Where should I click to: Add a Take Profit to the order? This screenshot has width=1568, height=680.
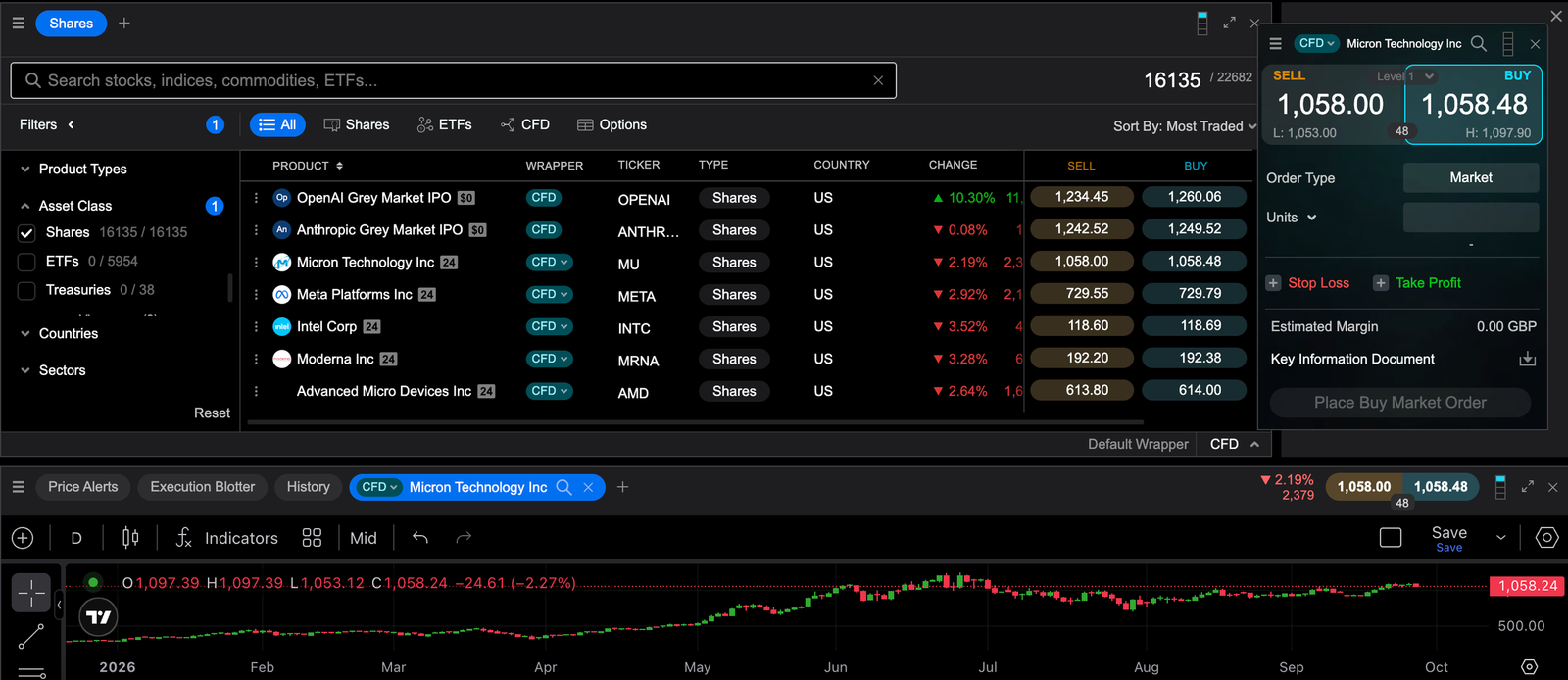[x=1417, y=283]
